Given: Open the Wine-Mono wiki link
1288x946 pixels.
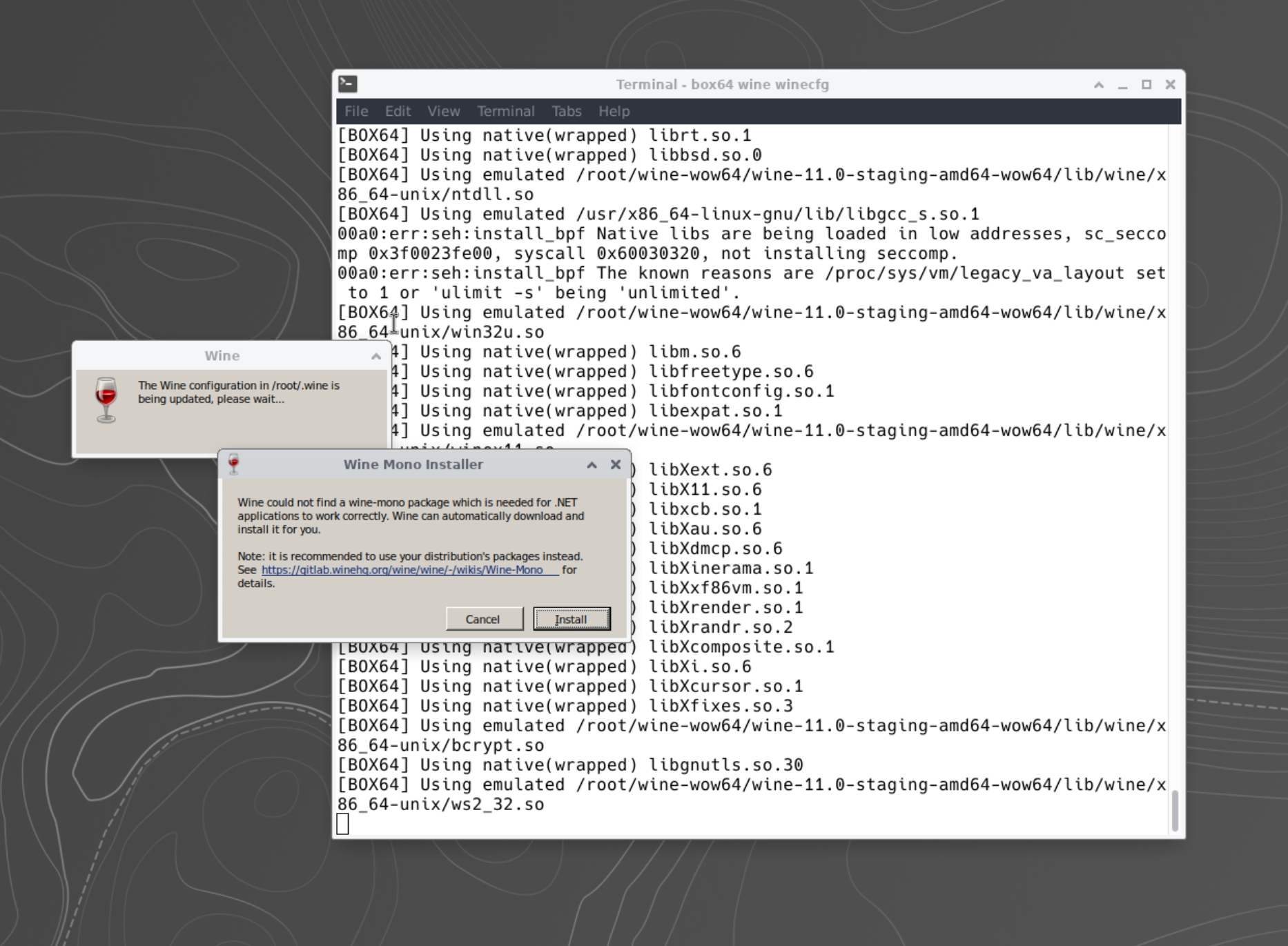Looking at the screenshot, I should (x=402, y=570).
